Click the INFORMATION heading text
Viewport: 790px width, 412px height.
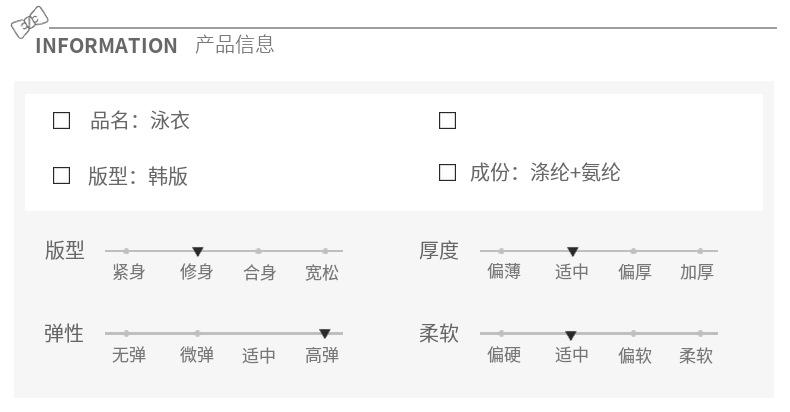[106, 46]
